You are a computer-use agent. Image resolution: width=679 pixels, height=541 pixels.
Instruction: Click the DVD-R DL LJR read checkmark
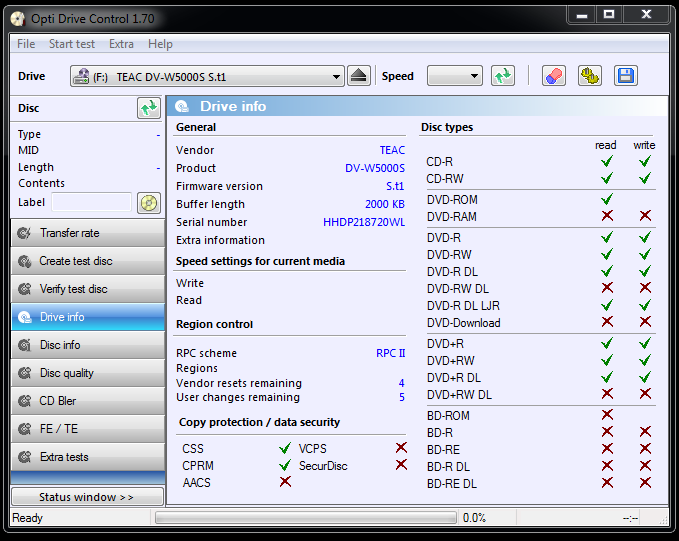[607, 305]
